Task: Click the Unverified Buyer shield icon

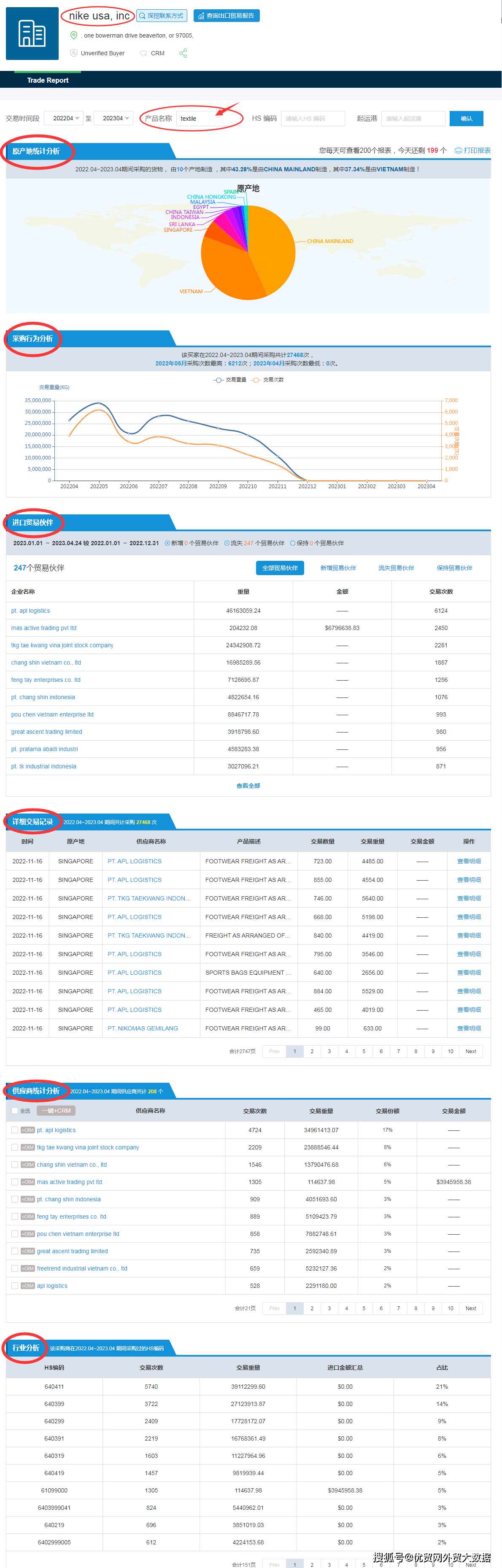Action: (74, 53)
